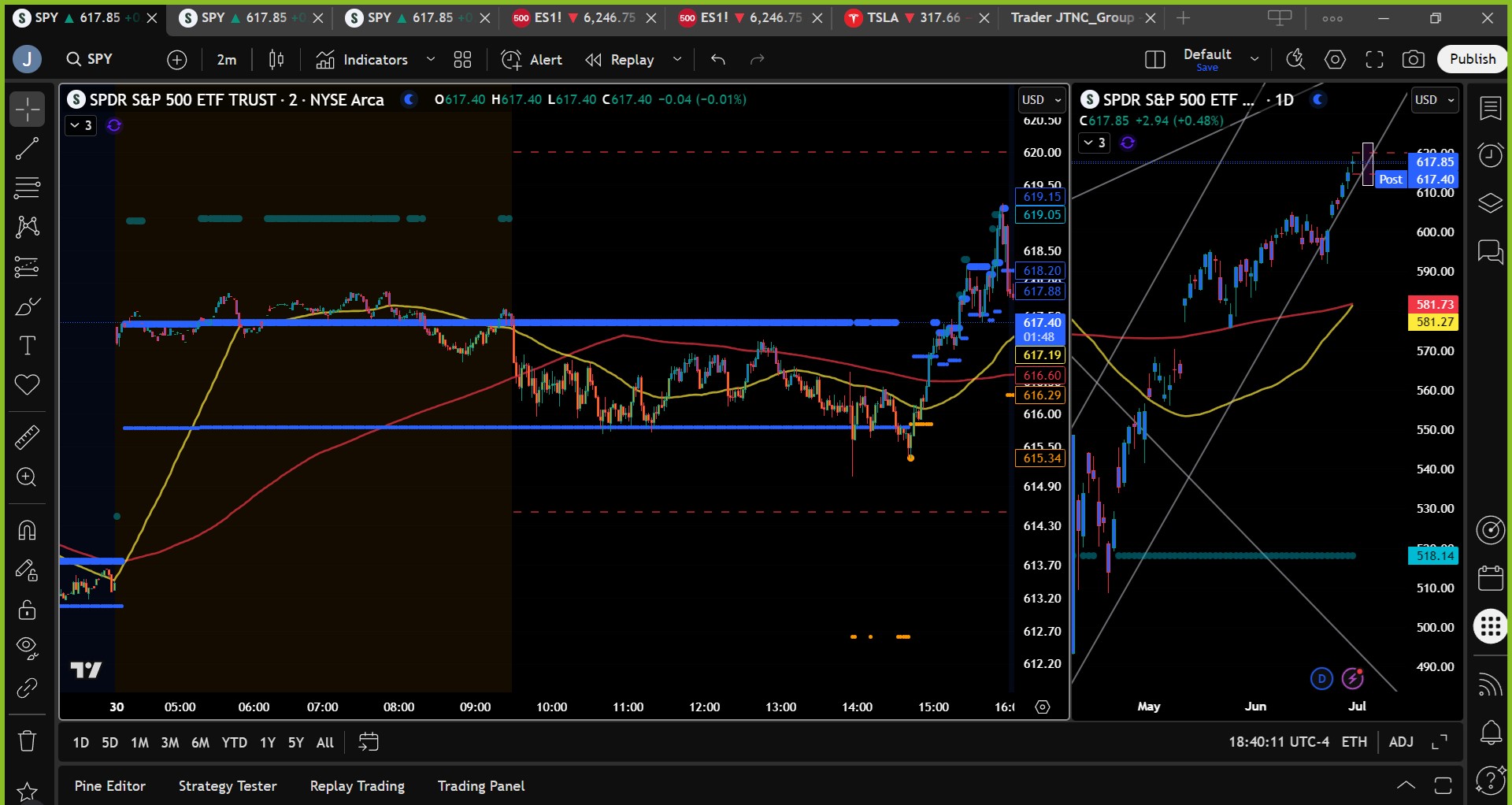This screenshot has height=805, width=1512.
Task: Open the economic calendar panel
Action: (x=1491, y=578)
